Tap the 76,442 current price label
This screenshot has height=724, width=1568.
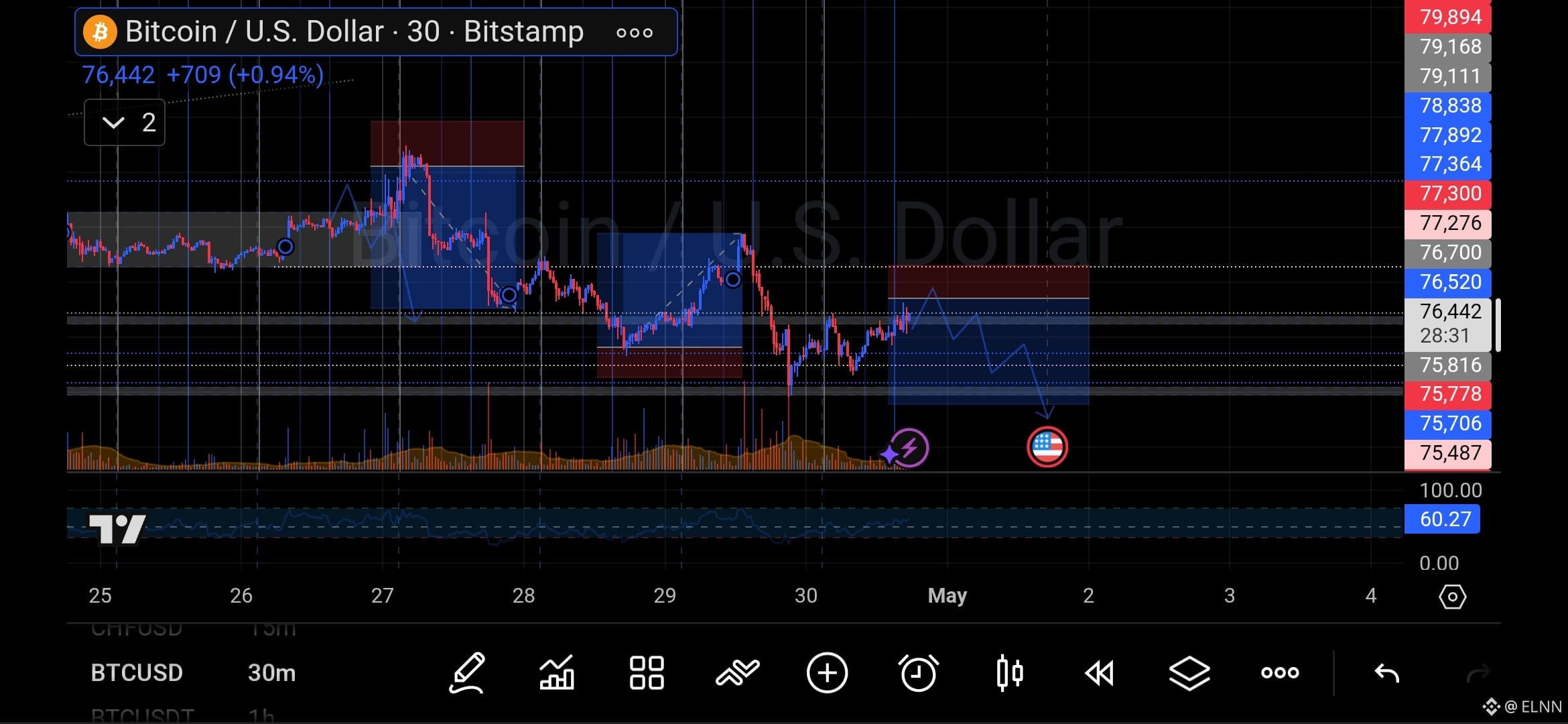coord(1447,323)
